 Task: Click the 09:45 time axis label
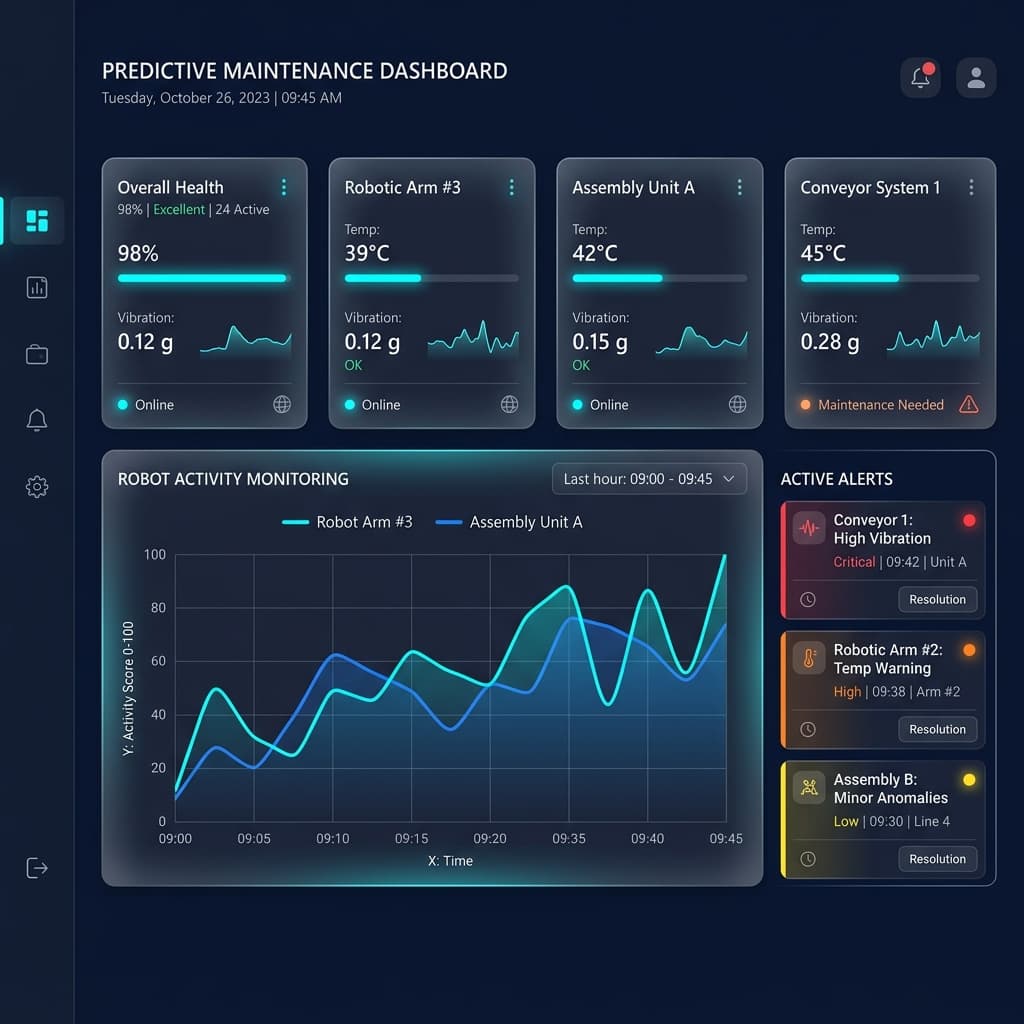pos(726,839)
